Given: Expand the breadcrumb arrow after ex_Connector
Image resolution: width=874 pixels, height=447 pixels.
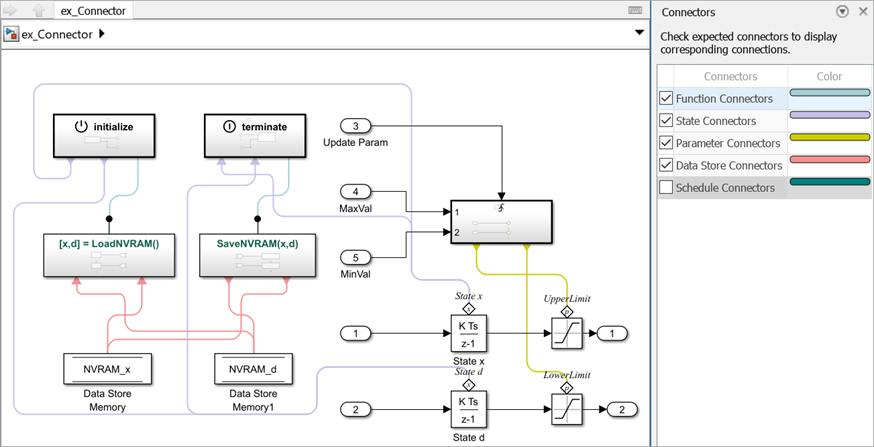Looking at the screenshot, I should pos(102,35).
